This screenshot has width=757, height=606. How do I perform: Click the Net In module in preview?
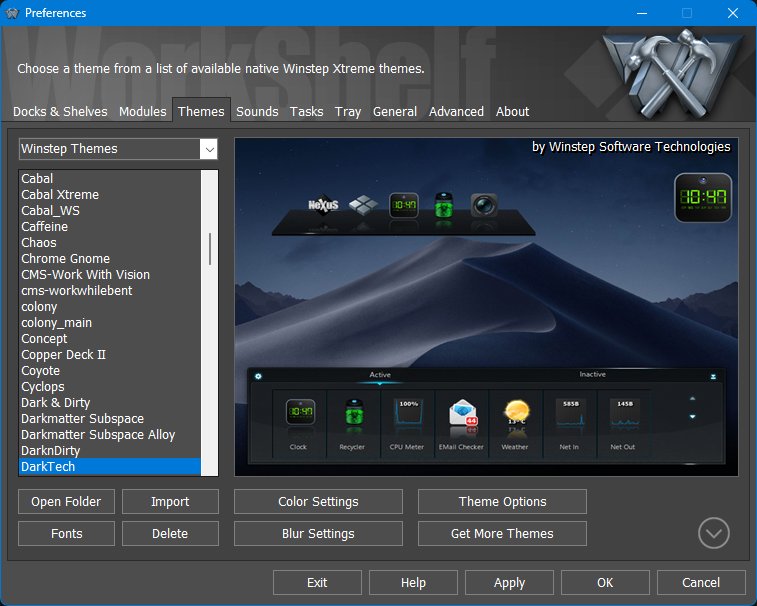tap(570, 423)
